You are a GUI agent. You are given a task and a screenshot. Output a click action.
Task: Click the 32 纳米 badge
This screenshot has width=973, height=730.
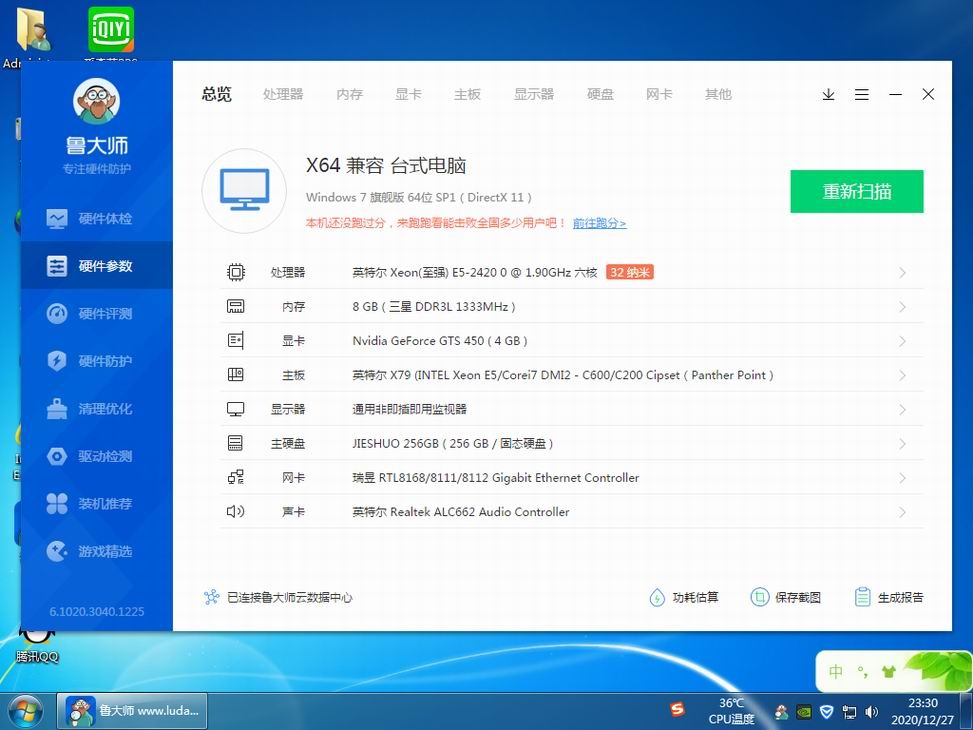click(630, 273)
